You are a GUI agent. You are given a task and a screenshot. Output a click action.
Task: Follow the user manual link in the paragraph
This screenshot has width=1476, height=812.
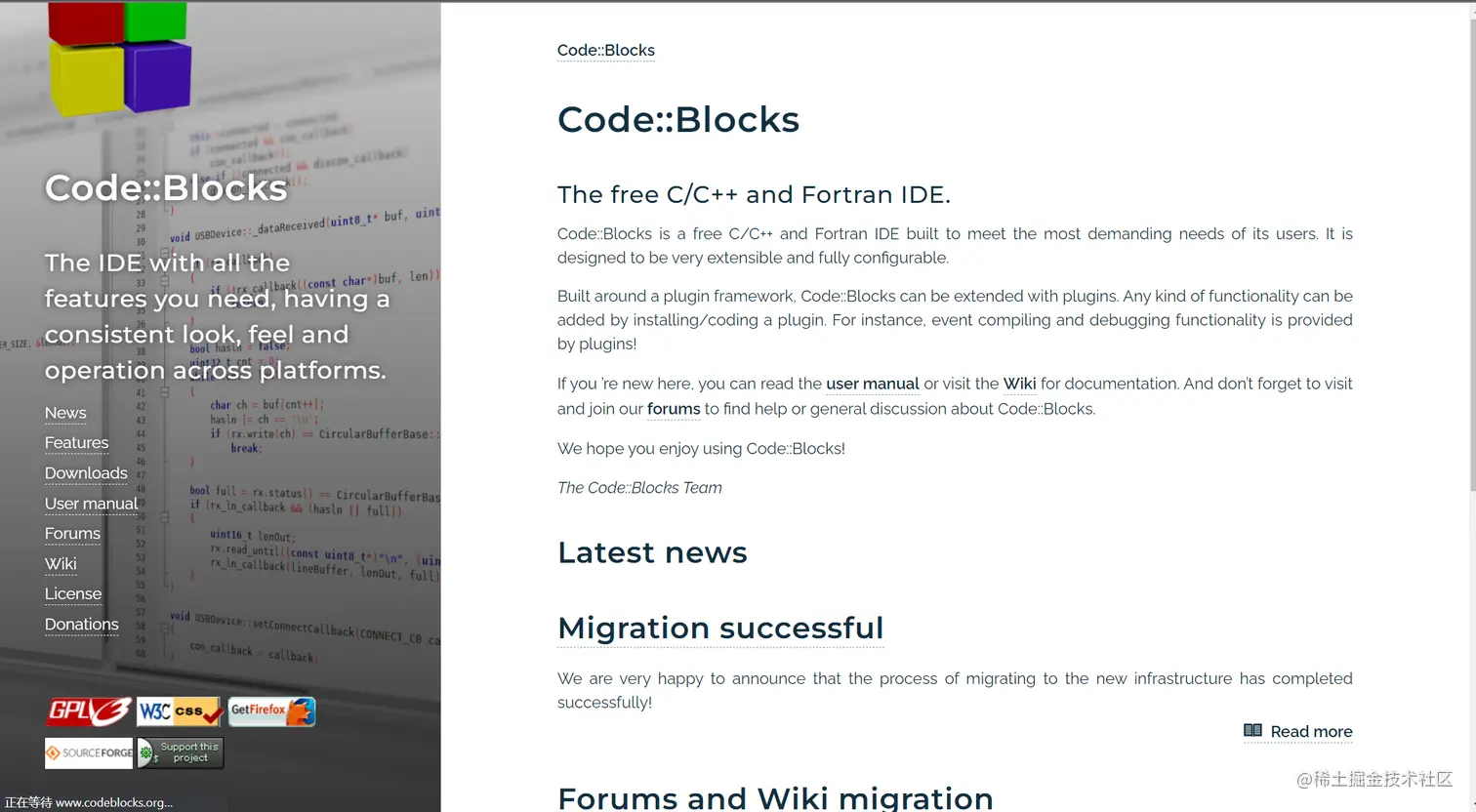click(x=873, y=384)
